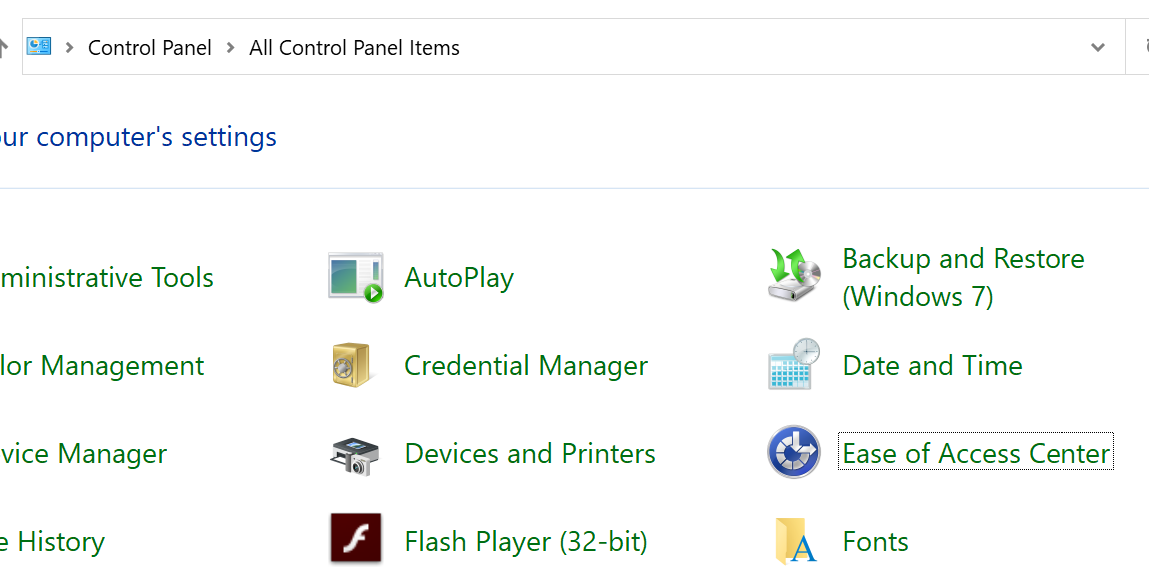Click the Flash Player icon
The height and width of the screenshot is (580, 1149).
(355, 538)
